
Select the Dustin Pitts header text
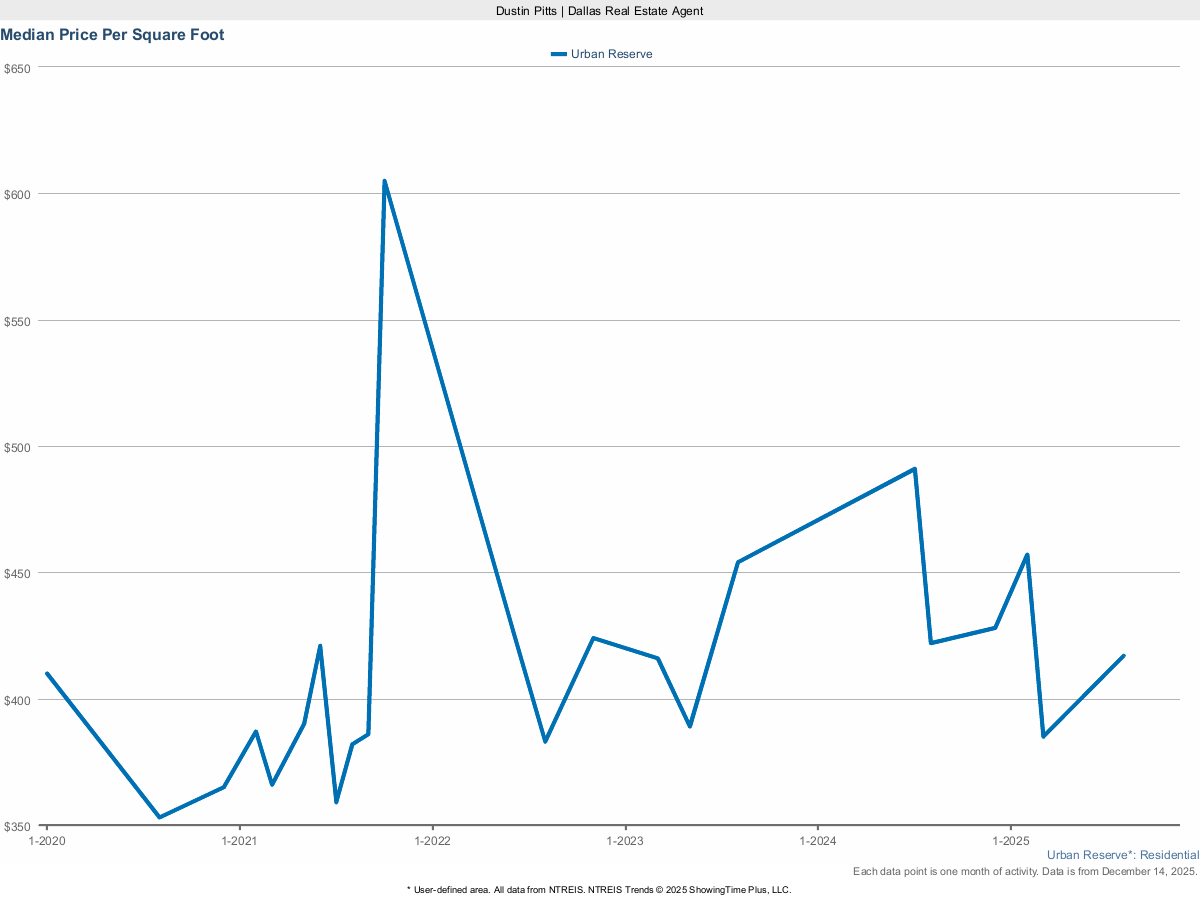point(600,10)
